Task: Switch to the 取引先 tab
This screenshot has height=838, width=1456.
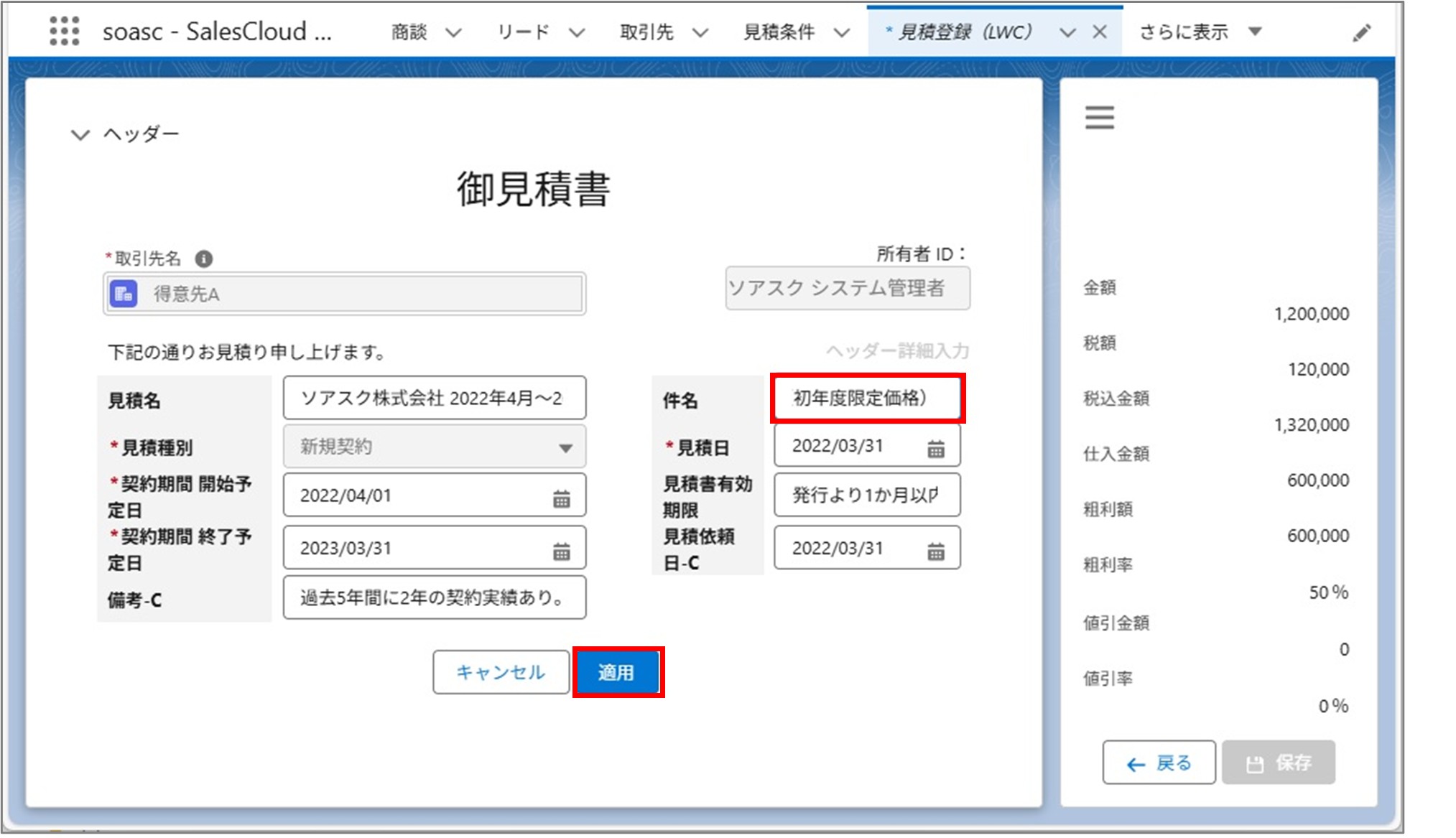Action: click(646, 32)
